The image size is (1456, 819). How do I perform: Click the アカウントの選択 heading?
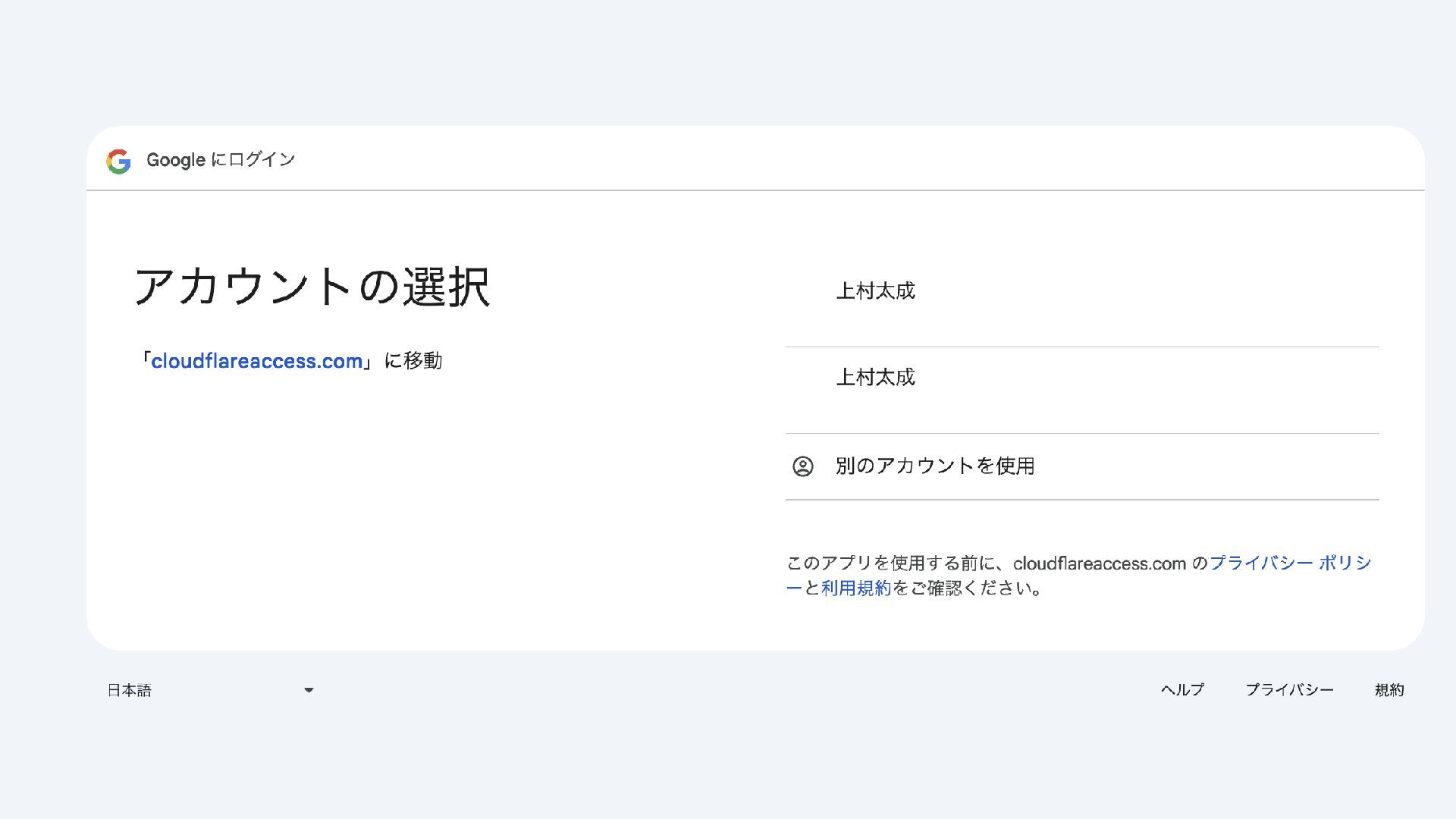click(312, 287)
